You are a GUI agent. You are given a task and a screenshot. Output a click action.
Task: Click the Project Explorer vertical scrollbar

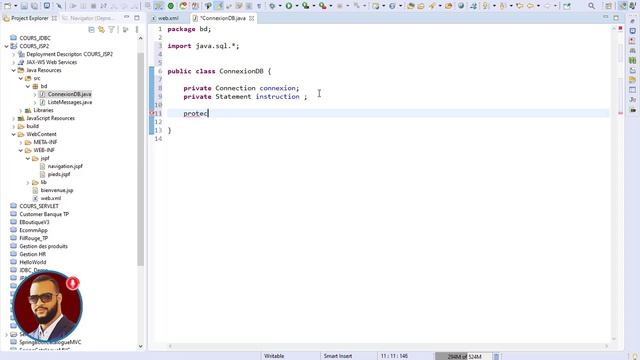[x=140, y=159]
